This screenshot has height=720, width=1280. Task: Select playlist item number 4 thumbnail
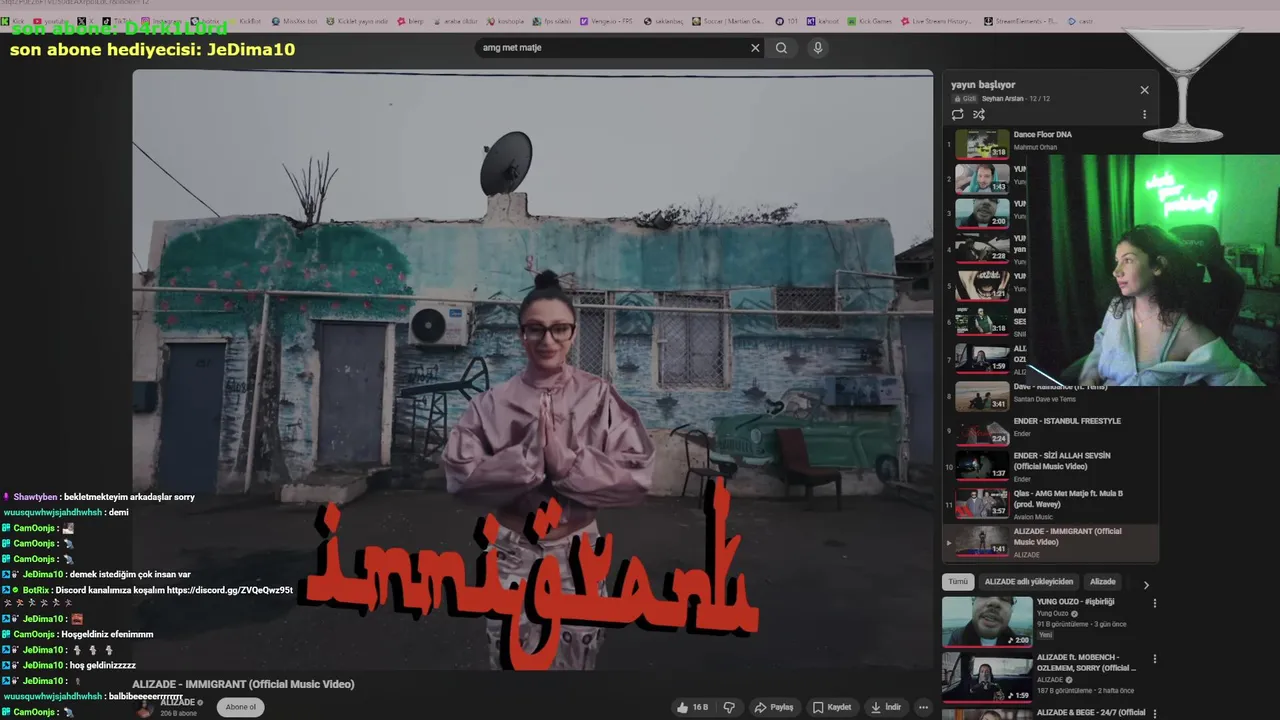pos(982,248)
